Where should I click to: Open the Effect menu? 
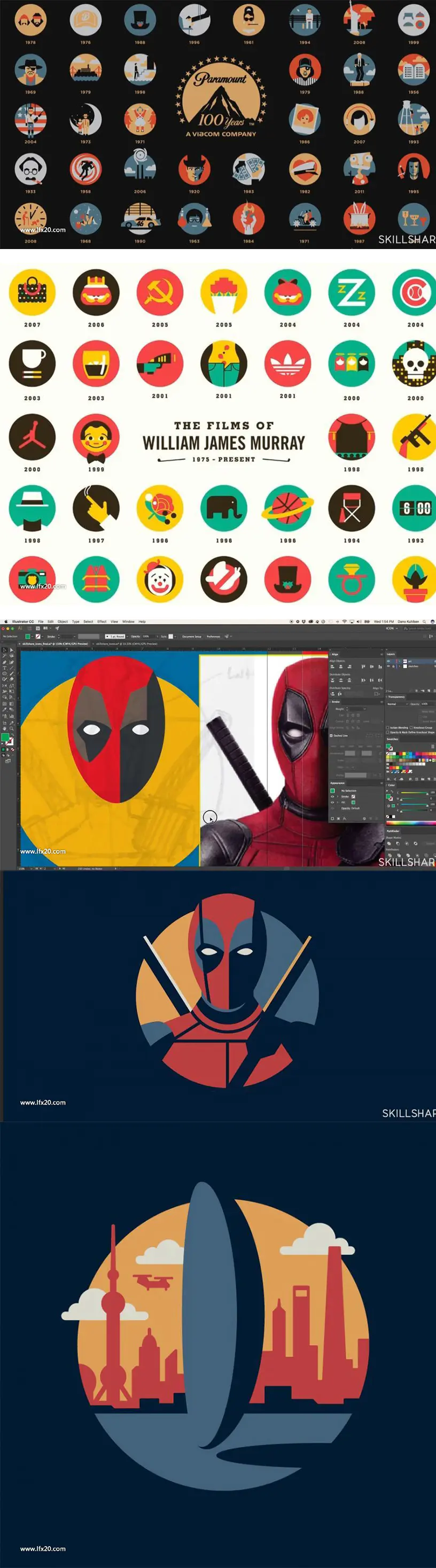point(102,622)
